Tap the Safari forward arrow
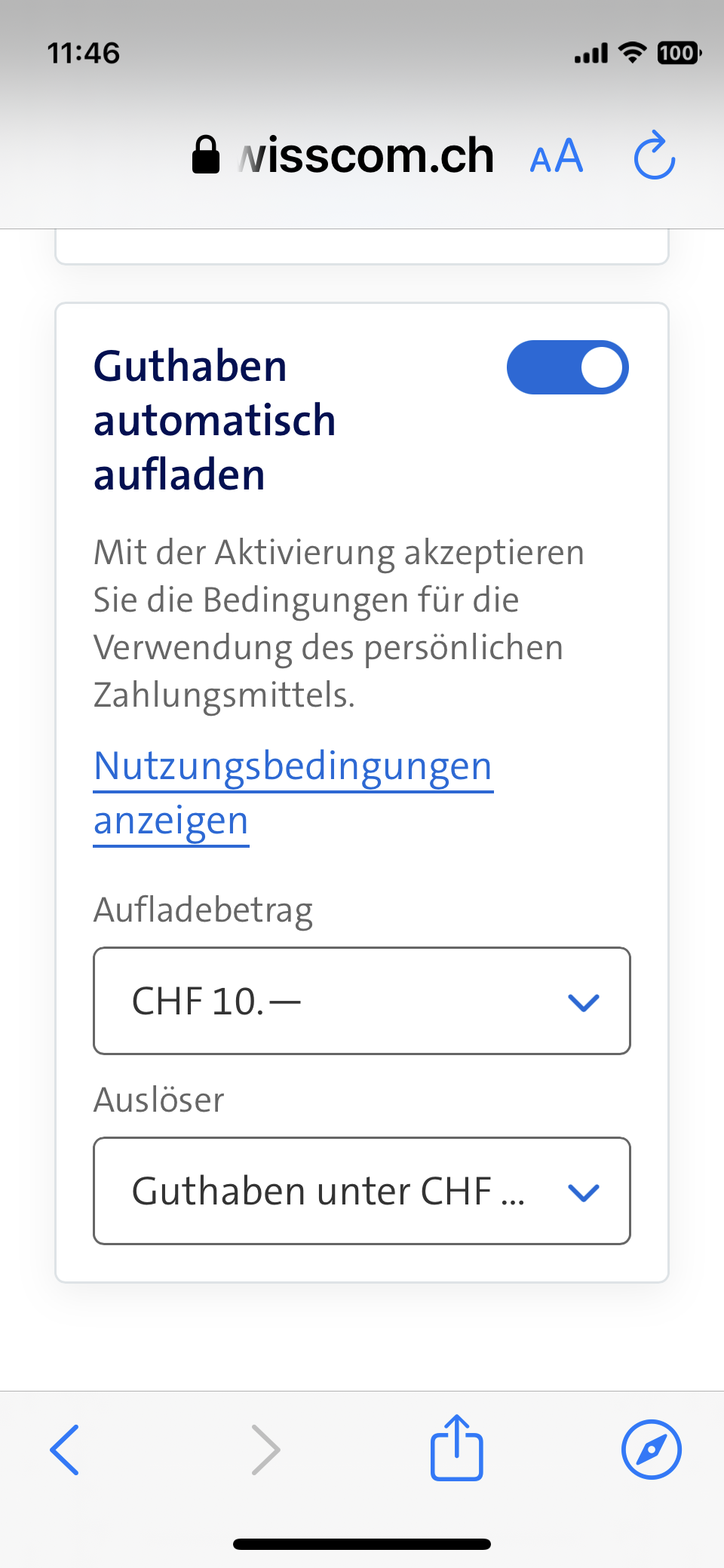 pyautogui.click(x=265, y=1449)
